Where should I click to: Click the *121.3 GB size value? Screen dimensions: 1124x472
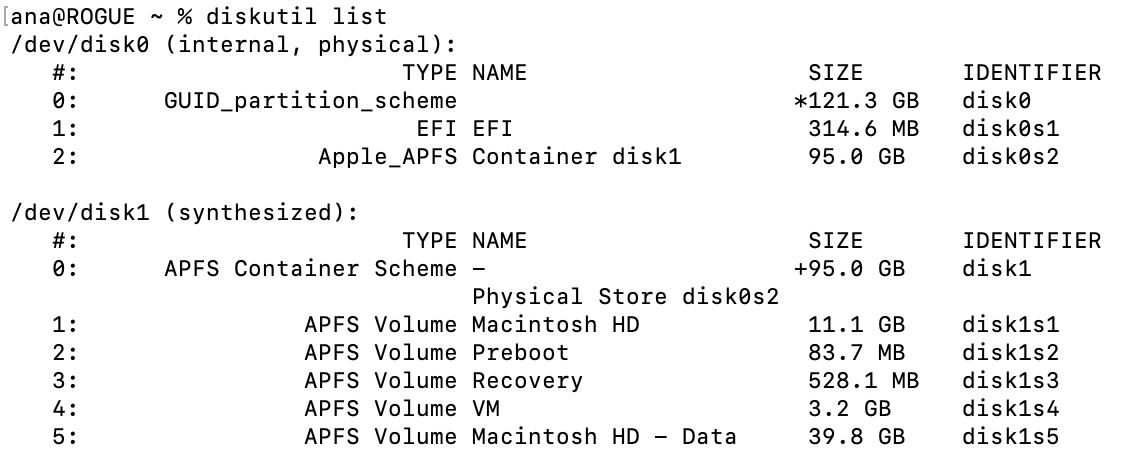[x=856, y=101]
